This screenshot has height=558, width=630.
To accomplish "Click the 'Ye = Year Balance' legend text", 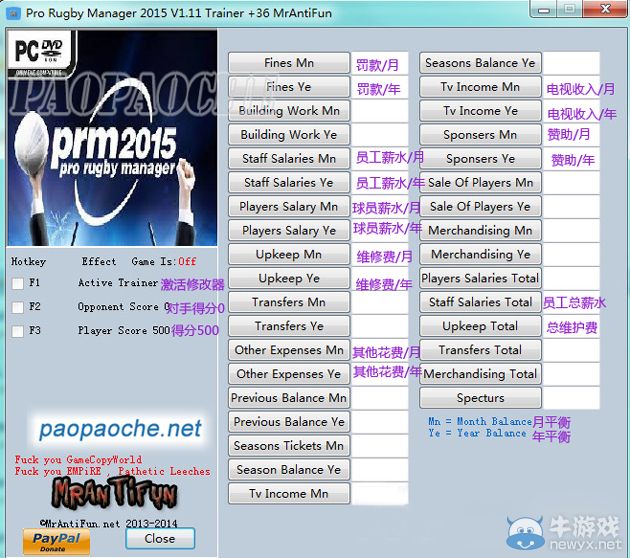I will pyautogui.click(x=477, y=433).
